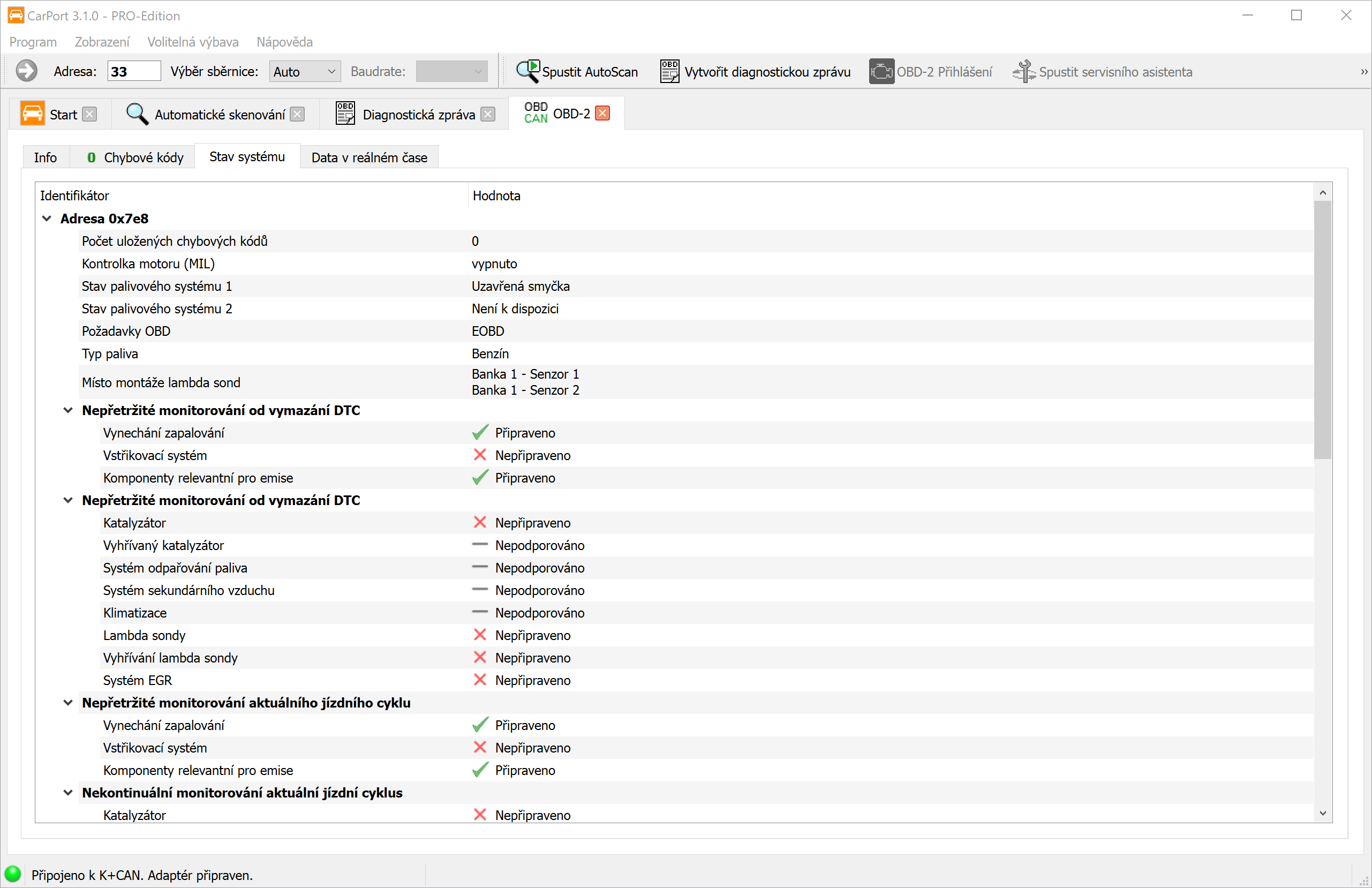The width and height of the screenshot is (1372, 888).
Task: Close the OBD-2 tab with red X
Action: (602, 113)
